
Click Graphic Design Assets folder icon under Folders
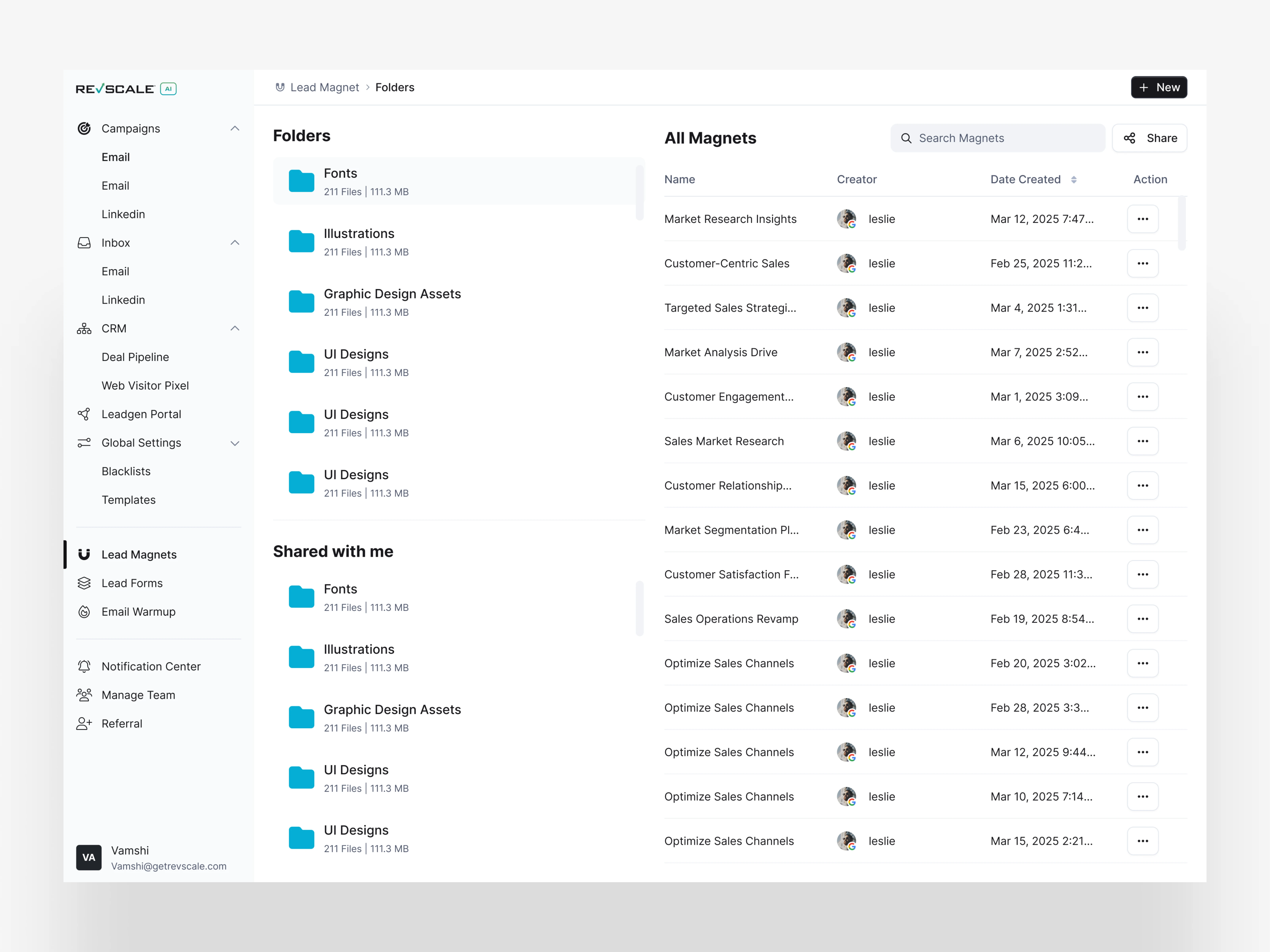pos(301,301)
